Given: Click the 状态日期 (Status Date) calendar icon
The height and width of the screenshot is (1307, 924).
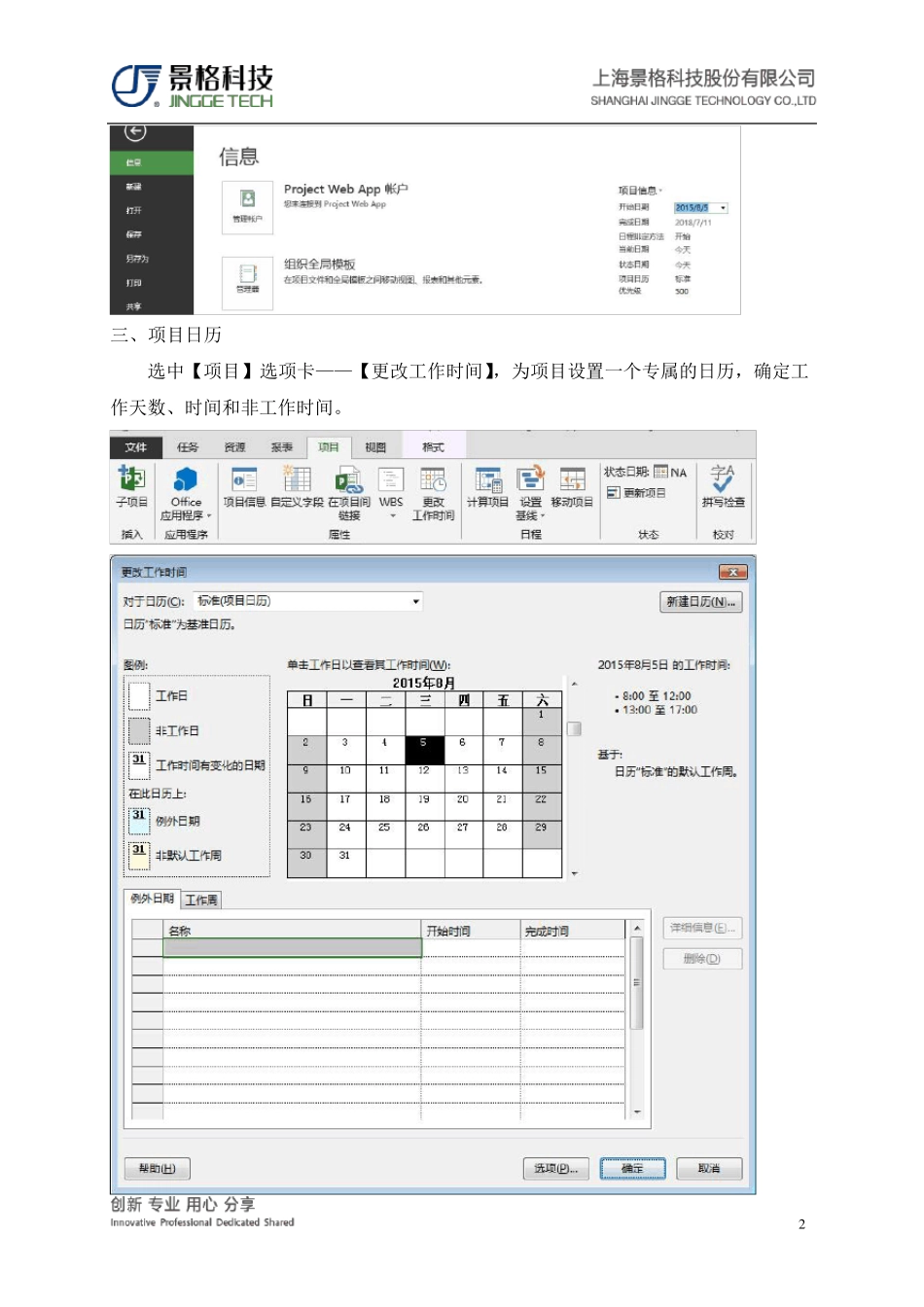Looking at the screenshot, I should 660,472.
